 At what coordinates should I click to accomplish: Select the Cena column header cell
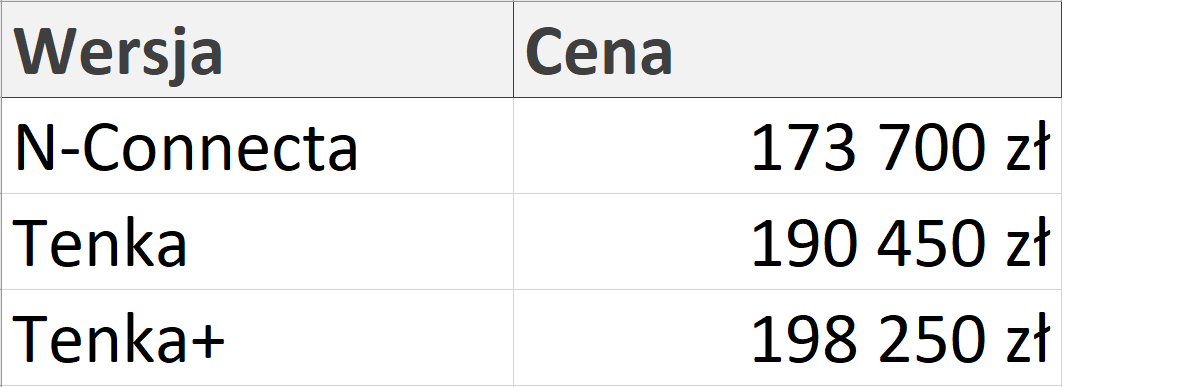[787, 50]
